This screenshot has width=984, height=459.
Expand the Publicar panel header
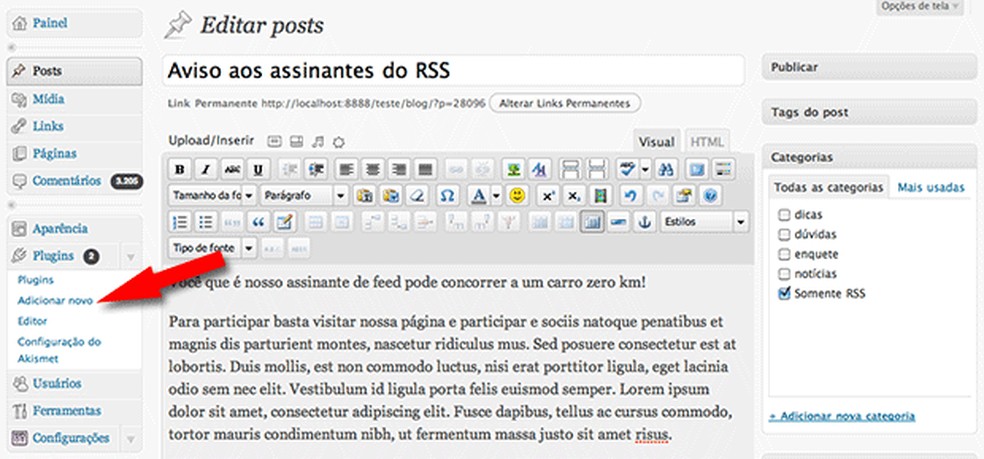point(870,67)
